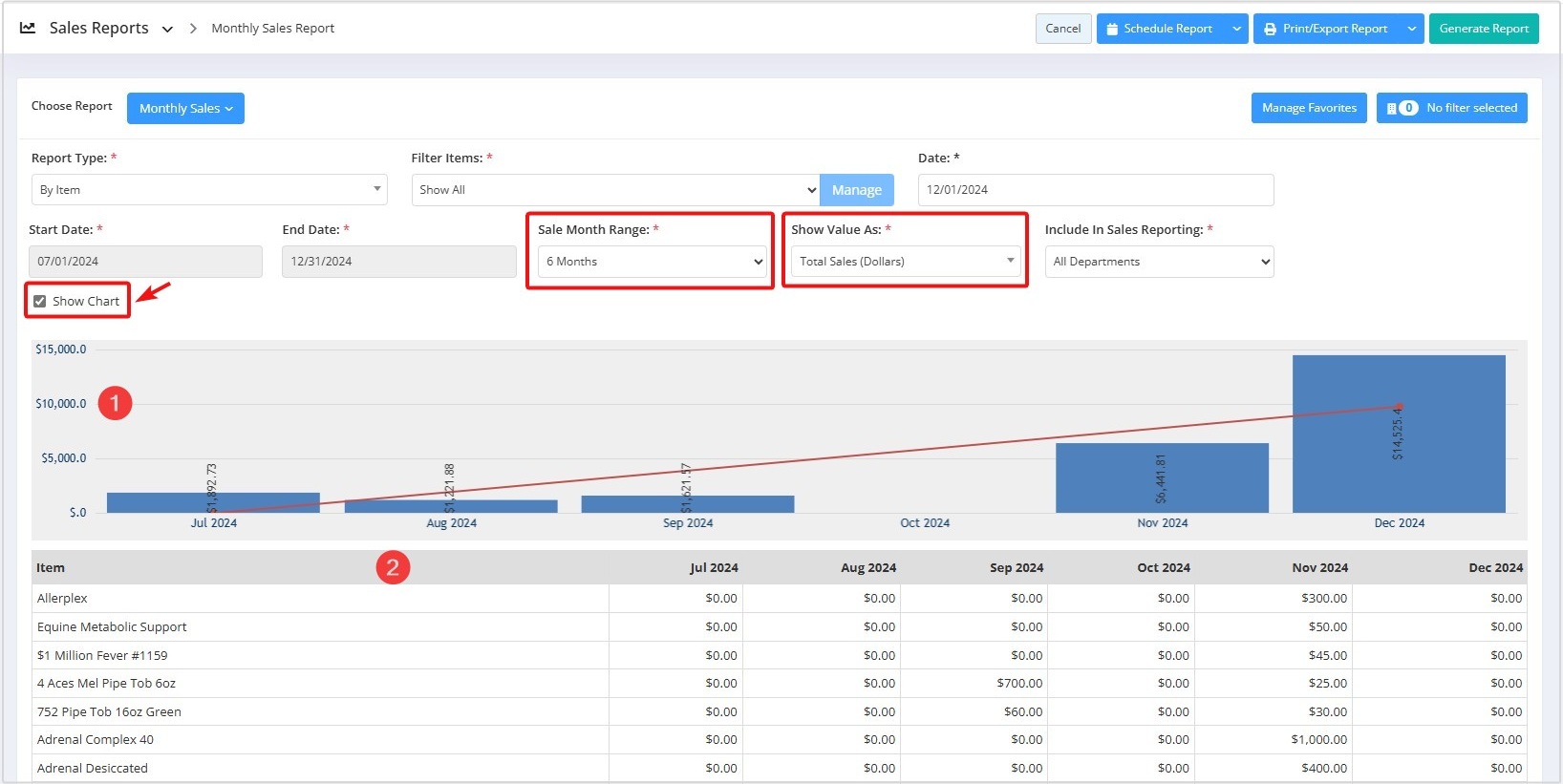
Task: Select the Allerplex item row
Action: 780,599
